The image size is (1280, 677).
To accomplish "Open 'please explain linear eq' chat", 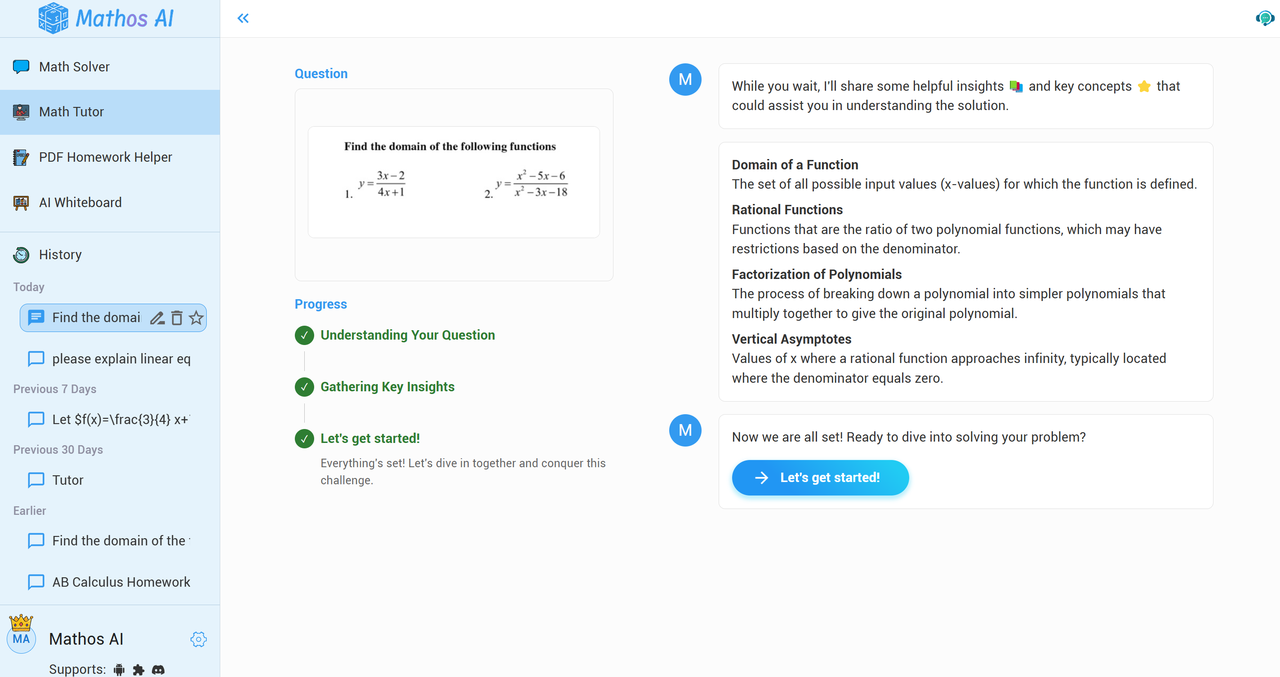I will coord(120,359).
